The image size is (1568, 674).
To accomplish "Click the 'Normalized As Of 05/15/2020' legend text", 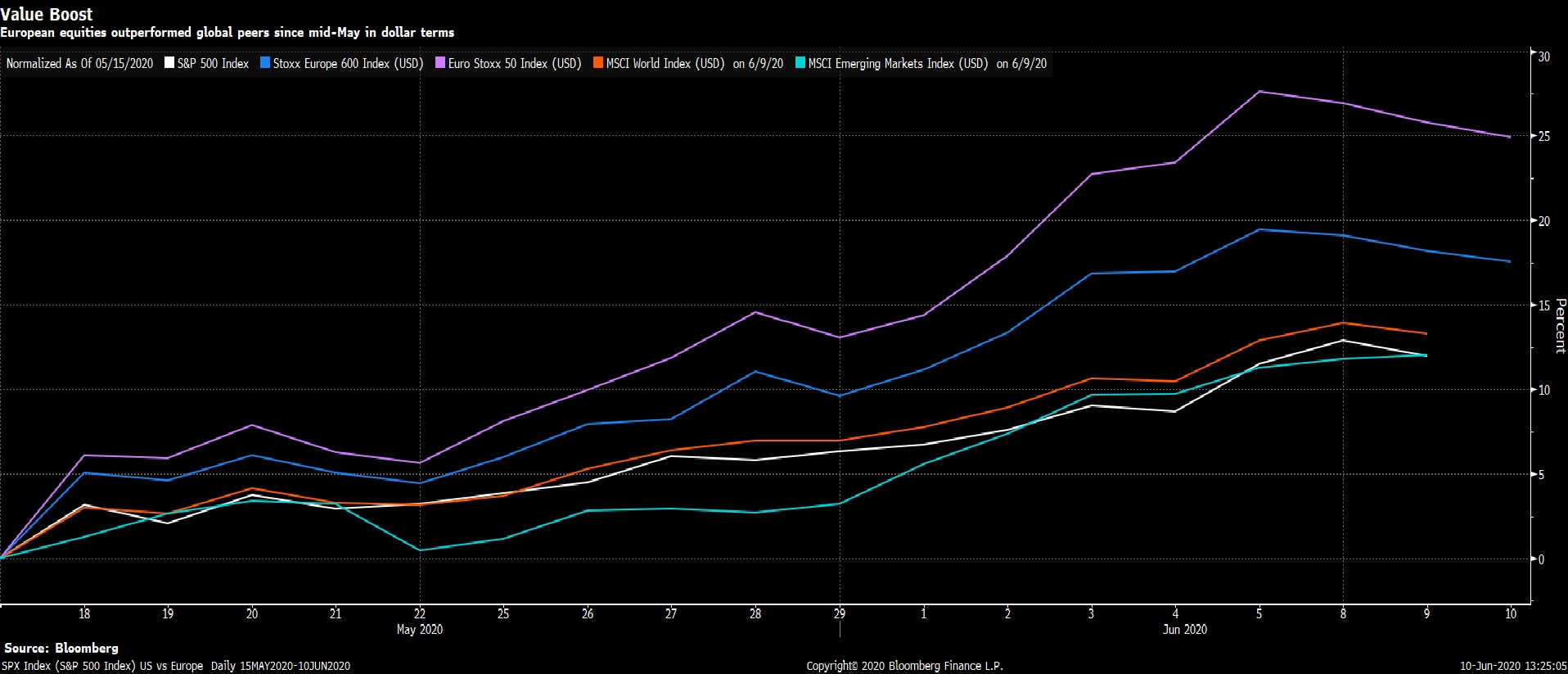I will (x=79, y=64).
